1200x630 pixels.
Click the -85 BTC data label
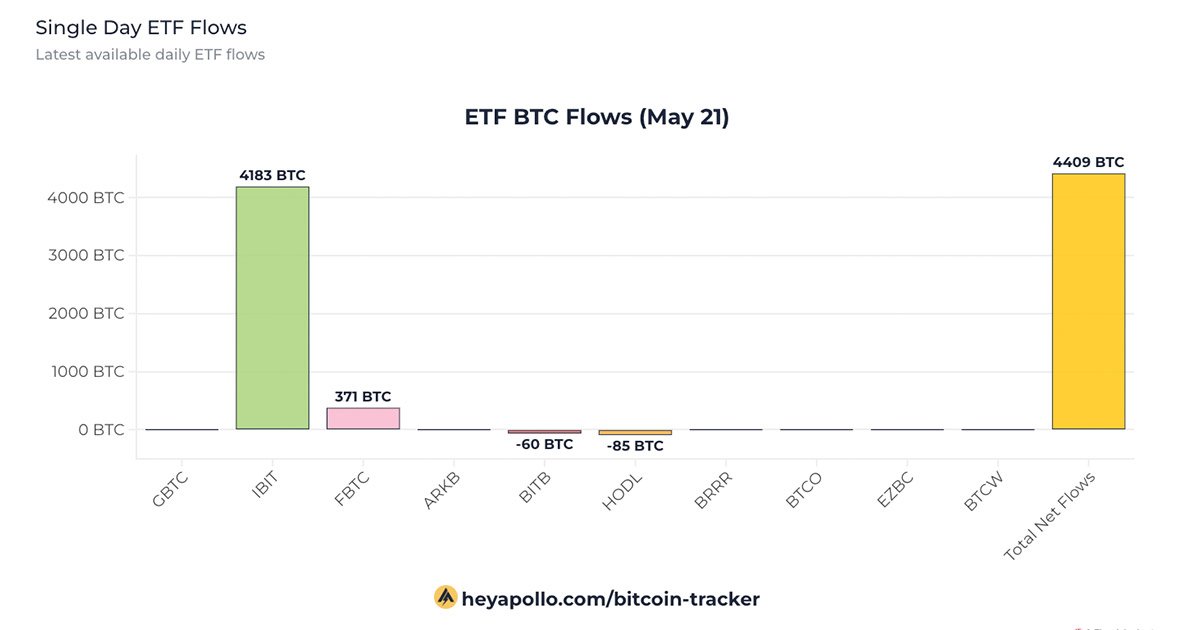635,446
